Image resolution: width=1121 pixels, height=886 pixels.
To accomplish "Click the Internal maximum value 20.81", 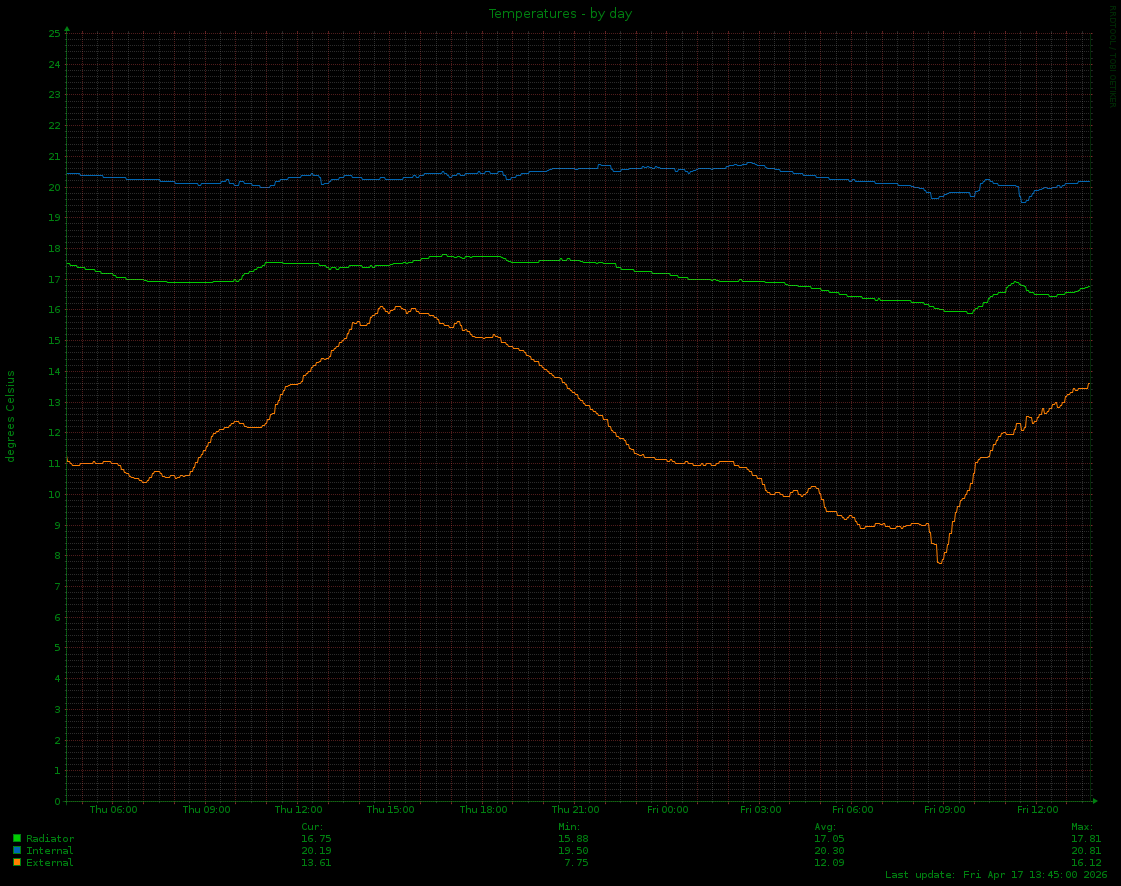I will point(1086,850).
